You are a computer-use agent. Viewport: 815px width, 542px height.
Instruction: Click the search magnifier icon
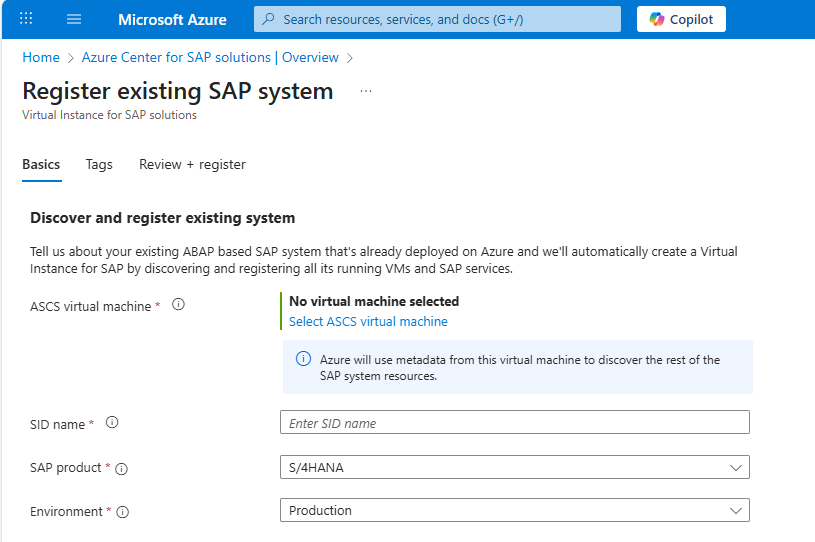tap(268, 19)
